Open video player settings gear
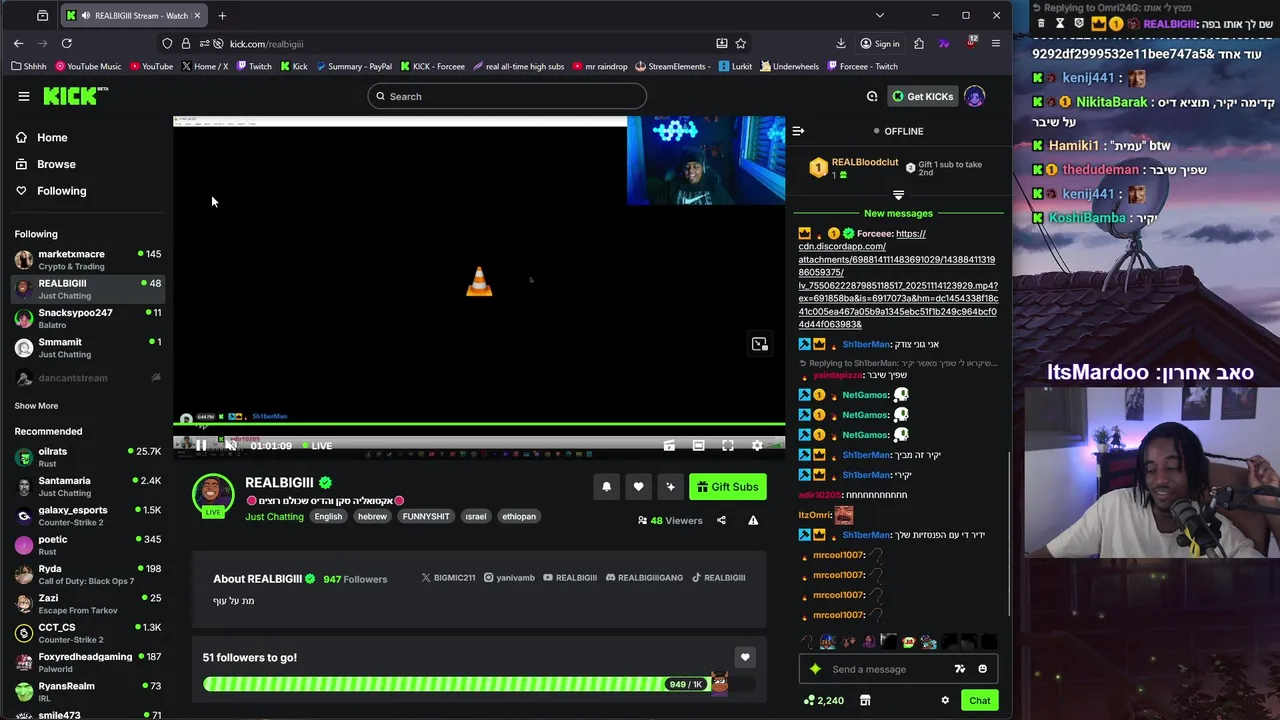The height and width of the screenshot is (720, 1280). (x=757, y=446)
